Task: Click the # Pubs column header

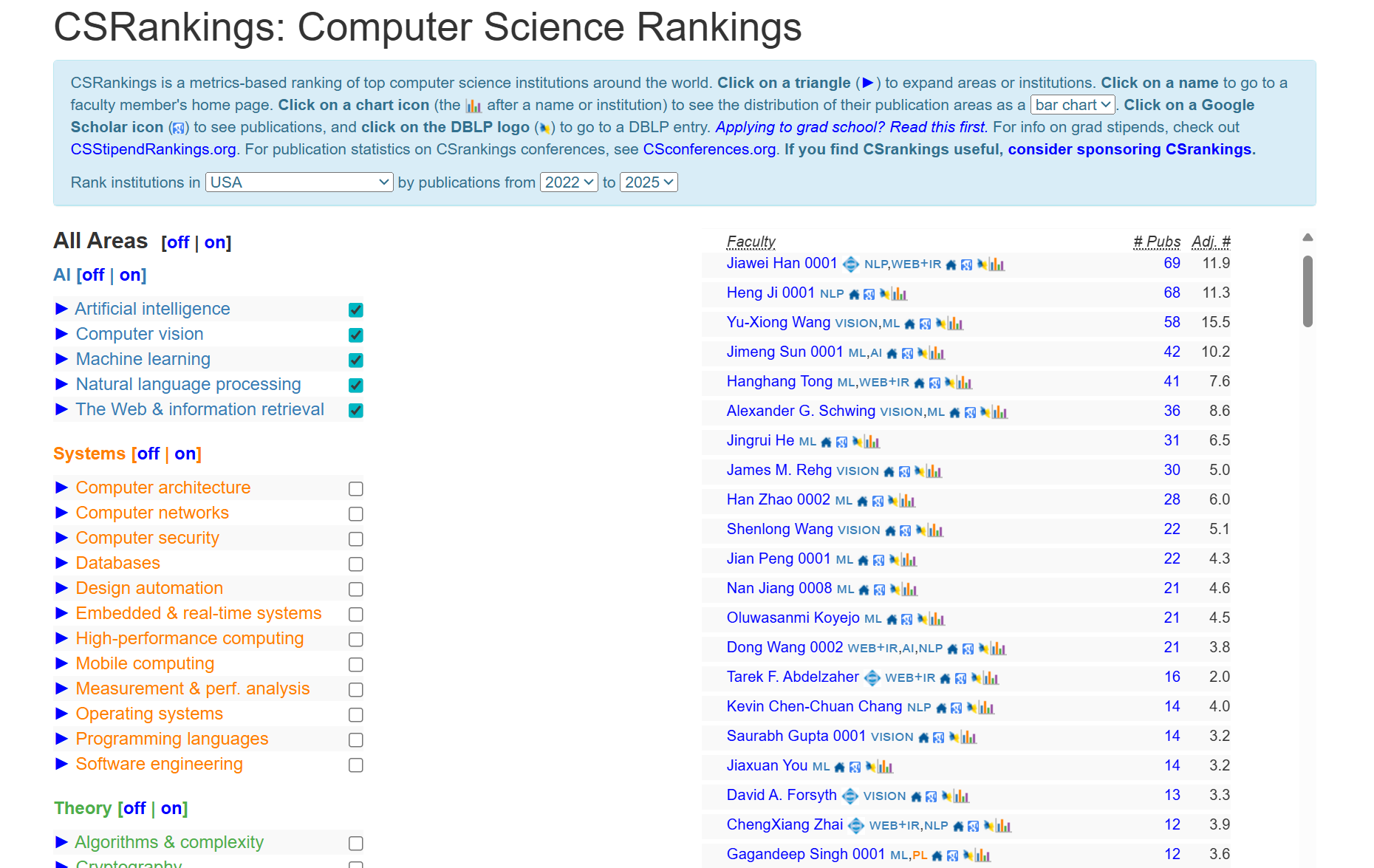Action: (1157, 242)
